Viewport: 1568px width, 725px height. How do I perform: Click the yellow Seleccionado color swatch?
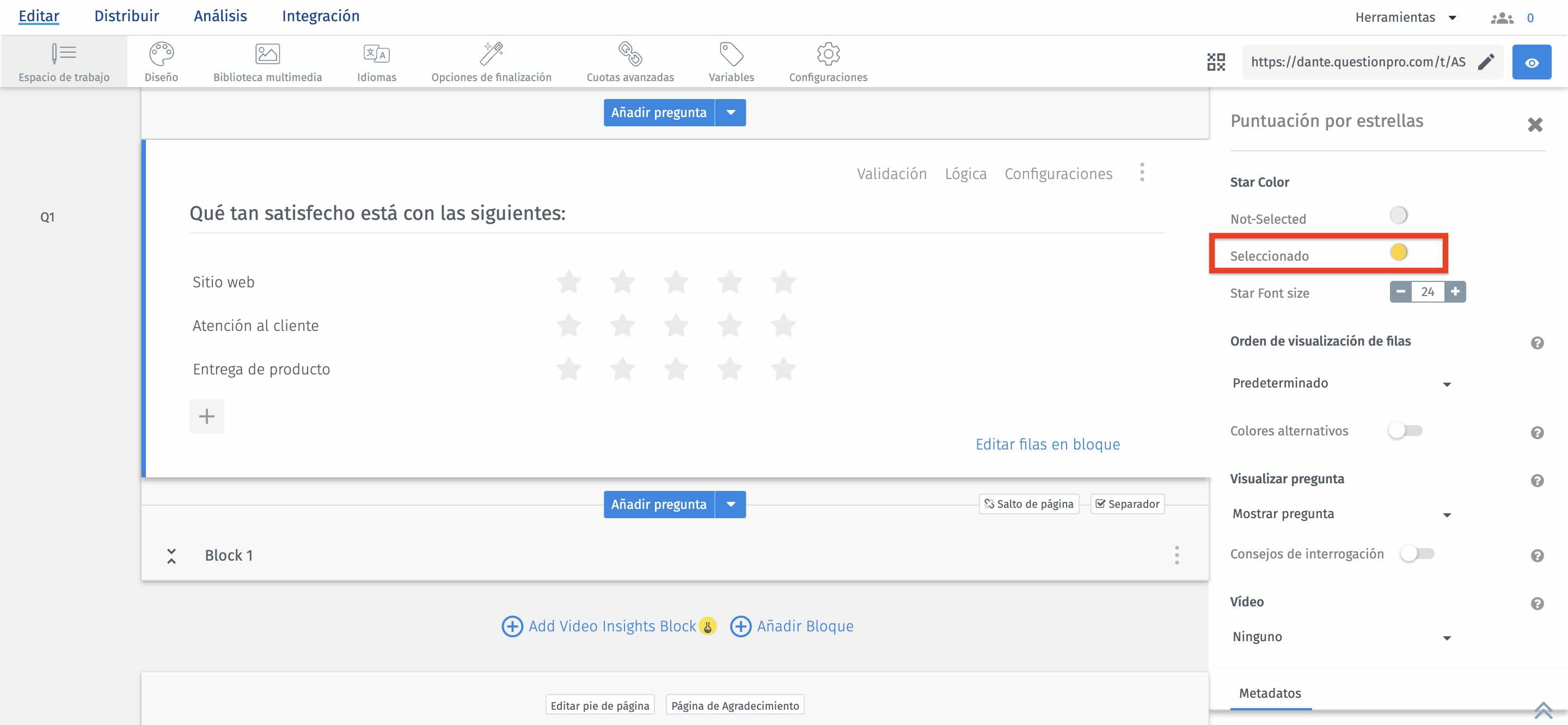tap(1399, 252)
